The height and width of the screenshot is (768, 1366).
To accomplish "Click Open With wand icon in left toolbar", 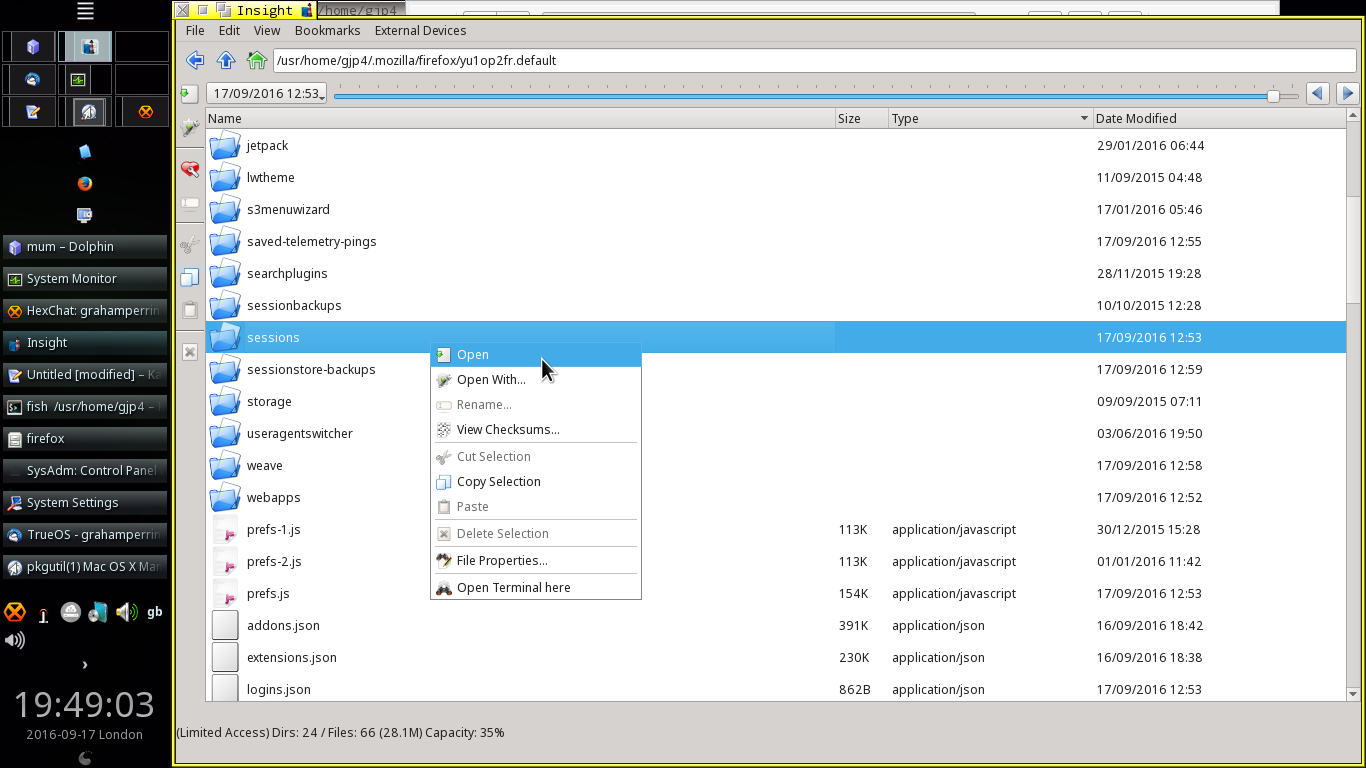I will click(x=190, y=129).
